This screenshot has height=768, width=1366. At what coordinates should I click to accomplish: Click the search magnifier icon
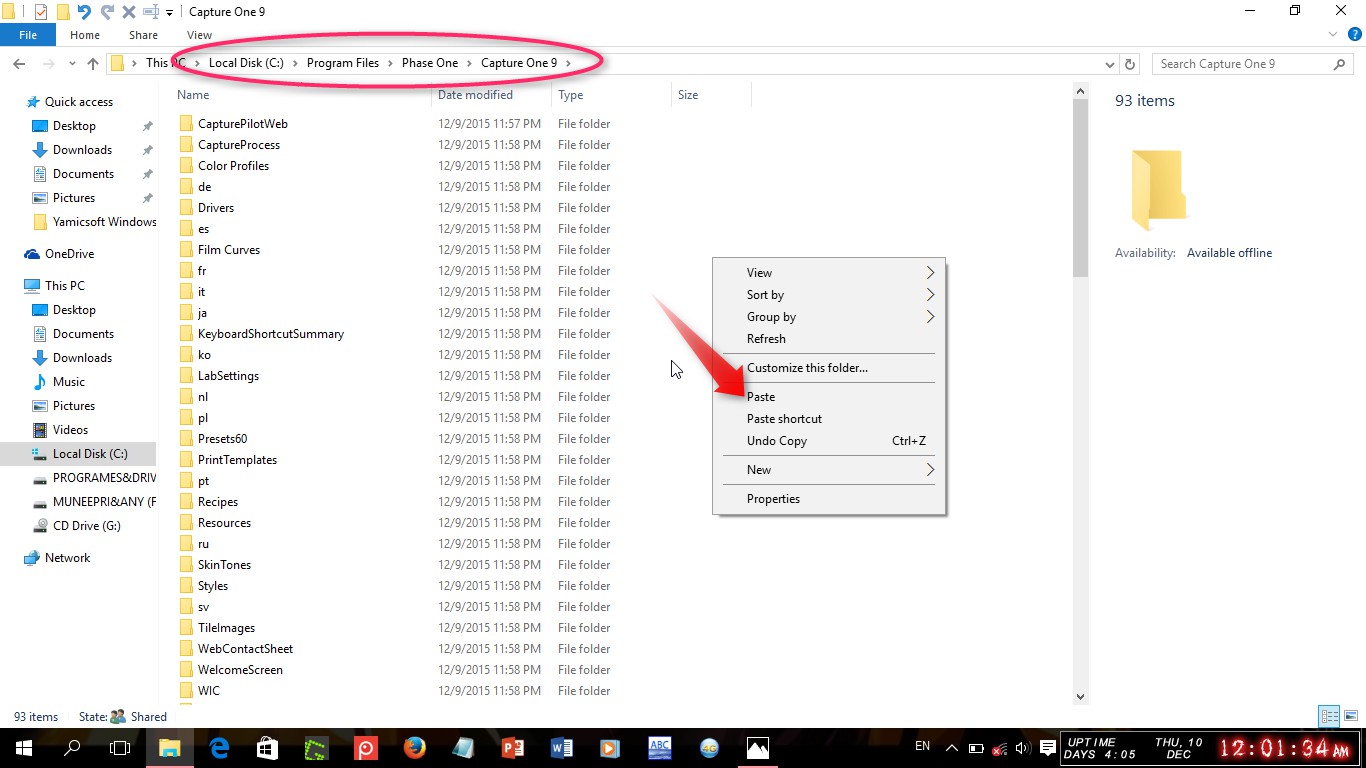click(1340, 63)
